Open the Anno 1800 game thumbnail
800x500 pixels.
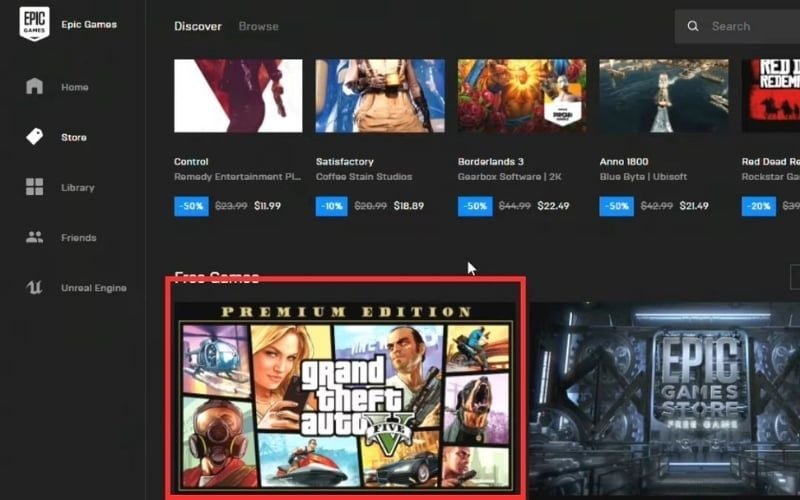pyautogui.click(x=664, y=96)
